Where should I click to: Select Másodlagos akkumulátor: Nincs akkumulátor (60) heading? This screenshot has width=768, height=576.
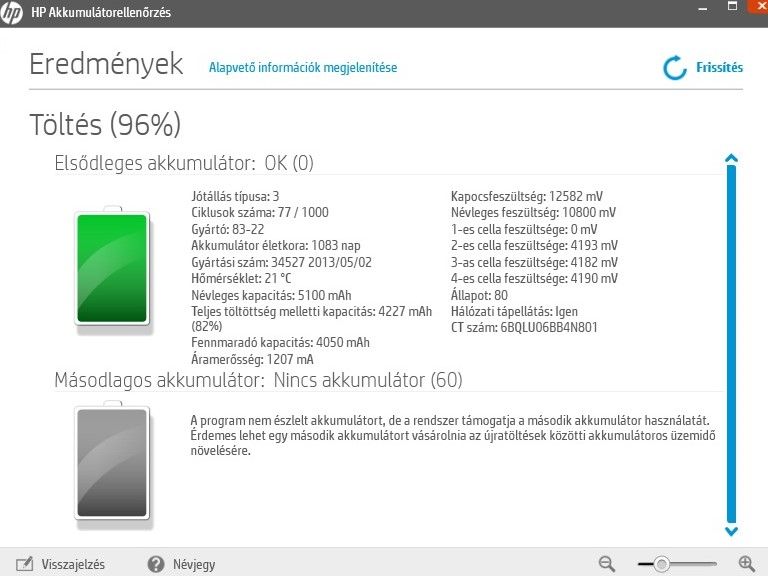pyautogui.click(x=259, y=380)
